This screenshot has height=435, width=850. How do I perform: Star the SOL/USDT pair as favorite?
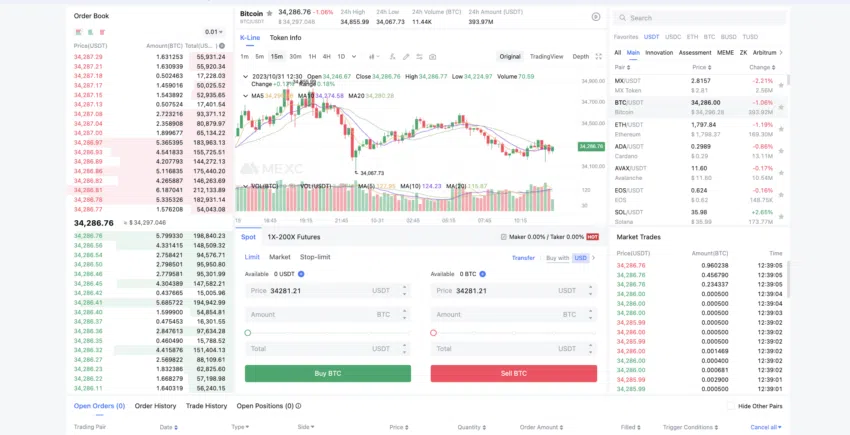pyautogui.click(x=781, y=217)
